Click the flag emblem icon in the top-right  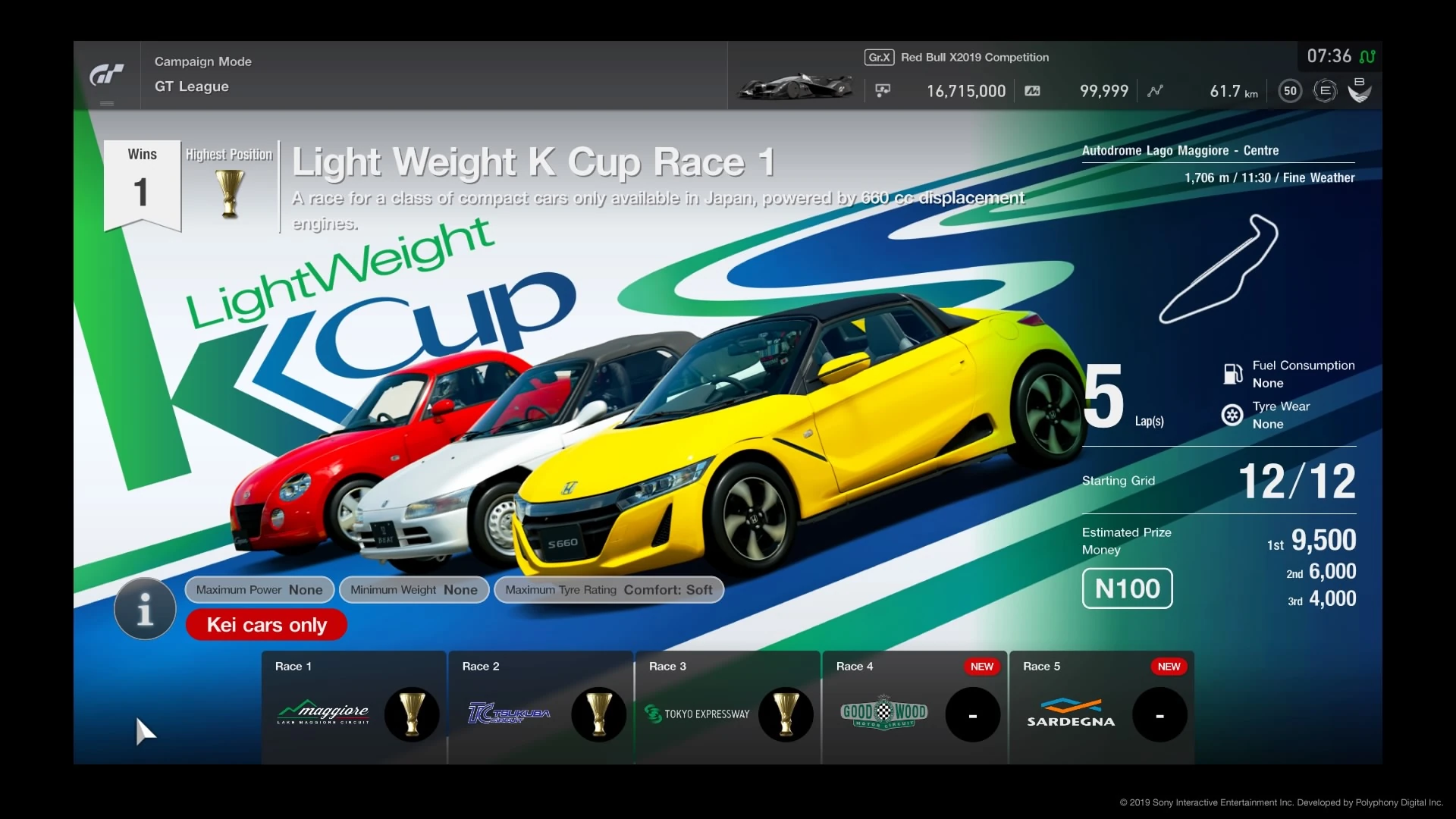pos(1359,90)
